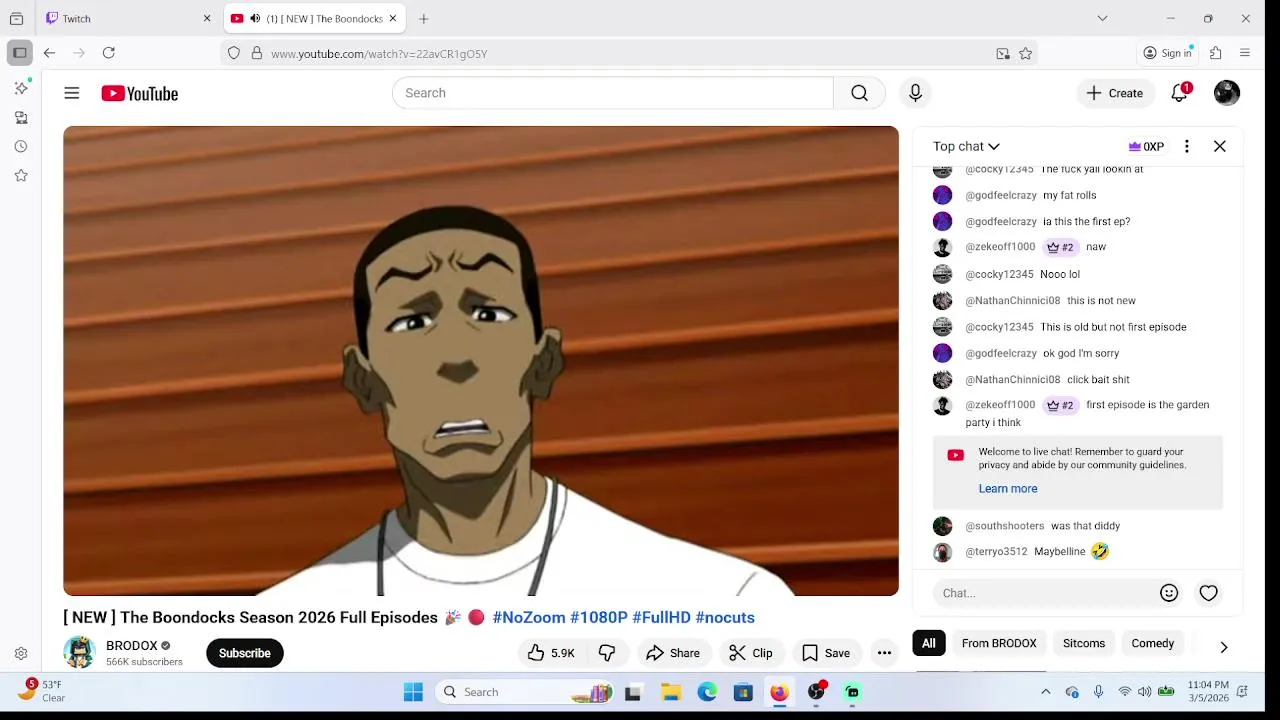Open sidebar settings gear
Screen dimensions: 1280x720
(x=21, y=654)
